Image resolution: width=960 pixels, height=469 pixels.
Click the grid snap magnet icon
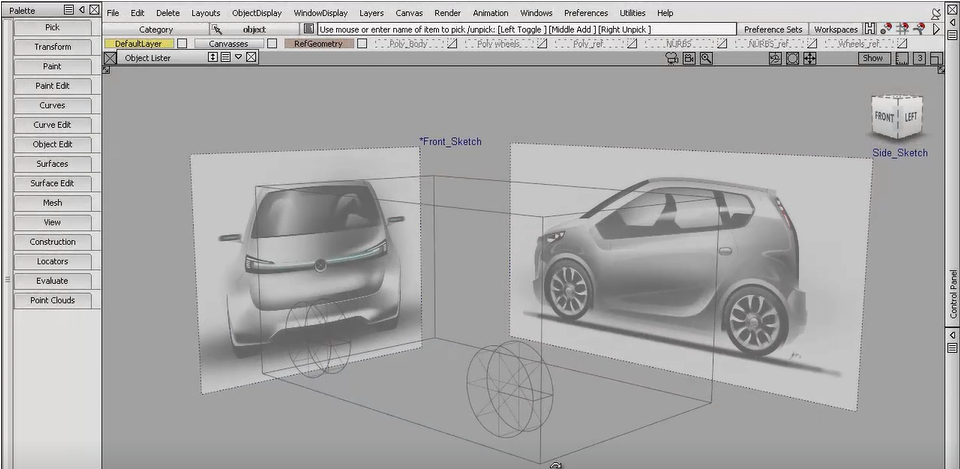pyautogui.click(x=901, y=29)
